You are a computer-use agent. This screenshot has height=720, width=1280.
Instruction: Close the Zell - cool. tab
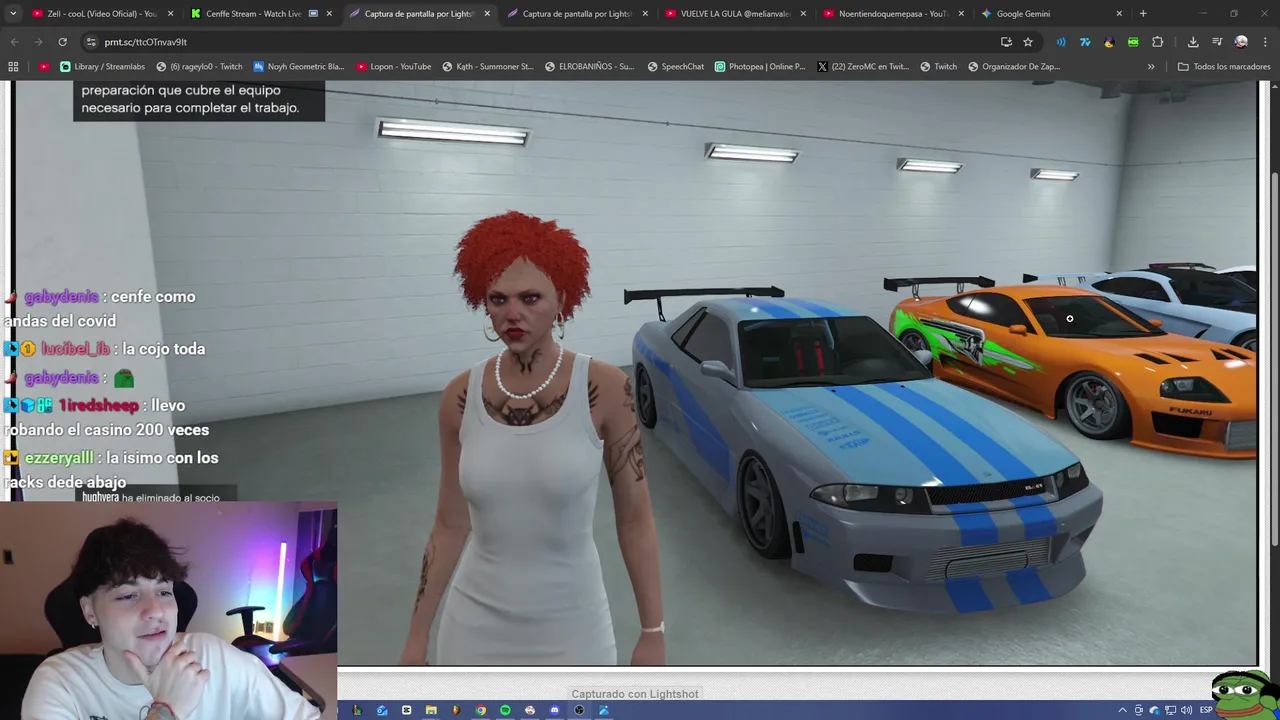click(x=171, y=14)
